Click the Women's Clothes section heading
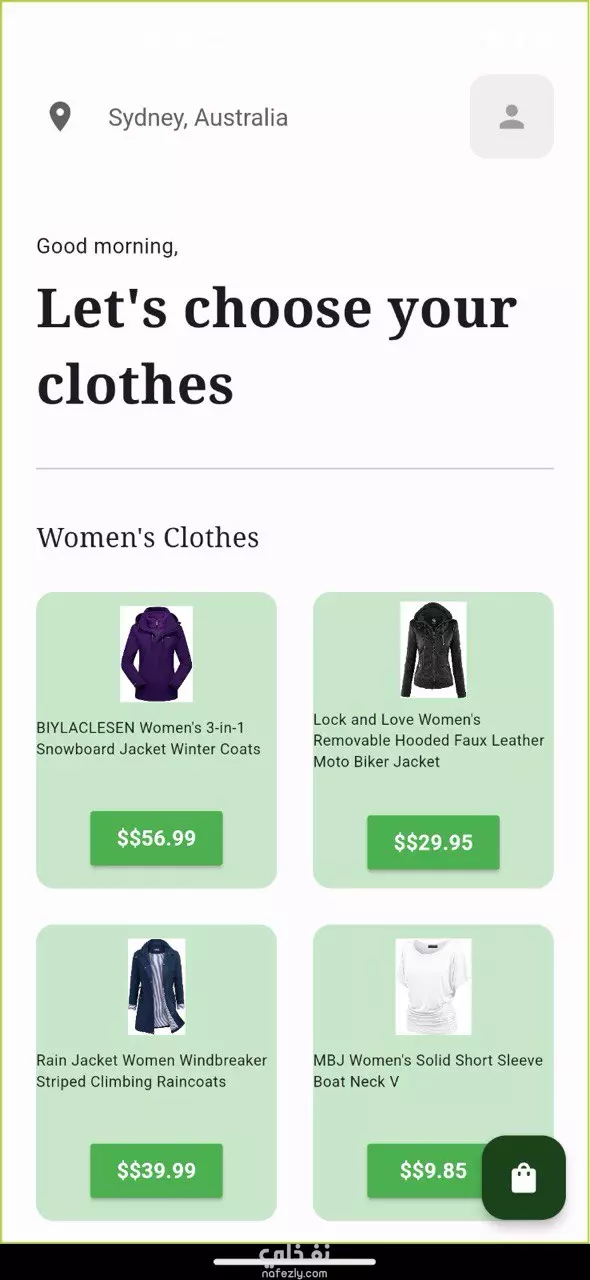 (x=148, y=537)
